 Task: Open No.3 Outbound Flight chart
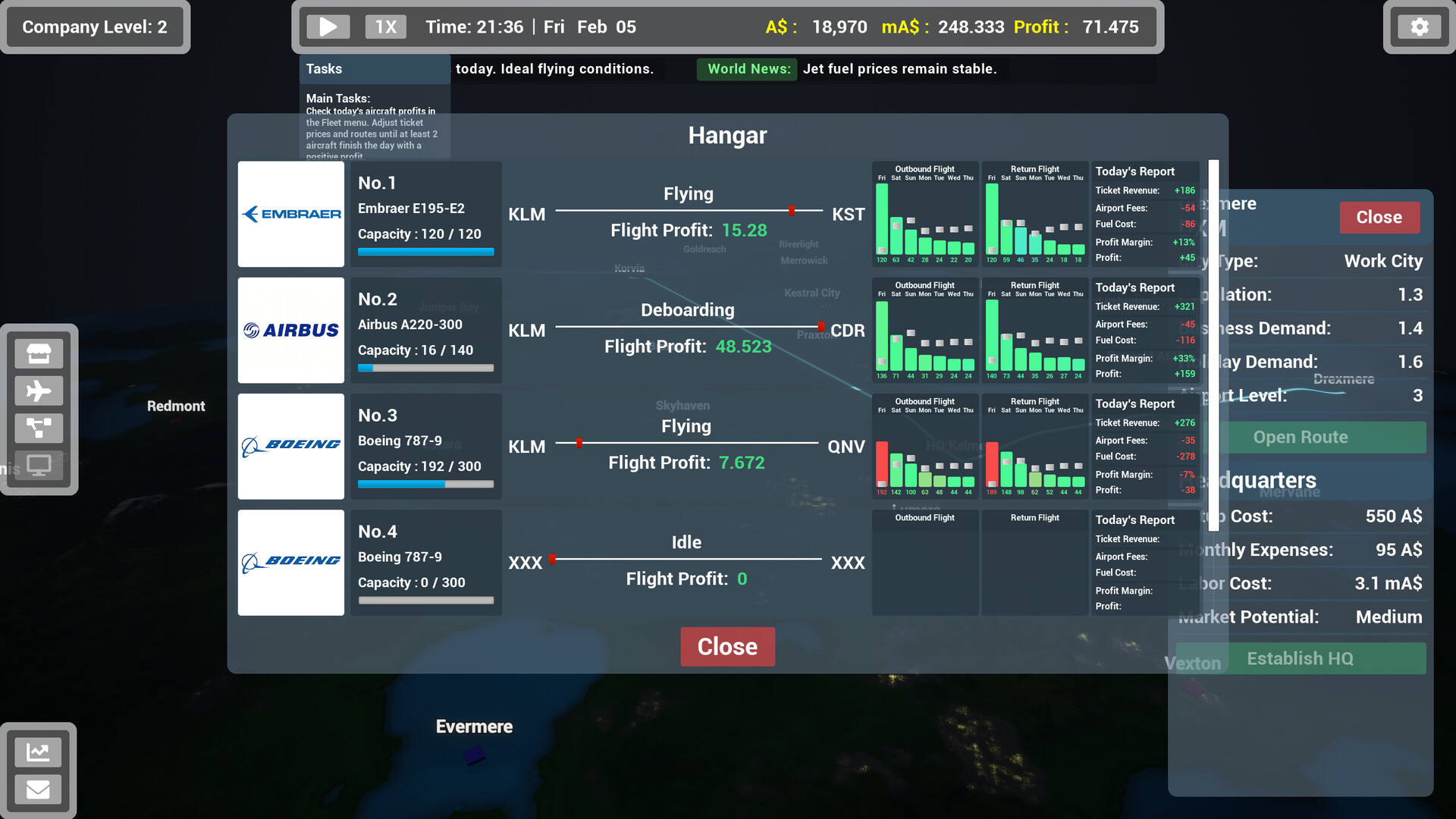click(924, 446)
